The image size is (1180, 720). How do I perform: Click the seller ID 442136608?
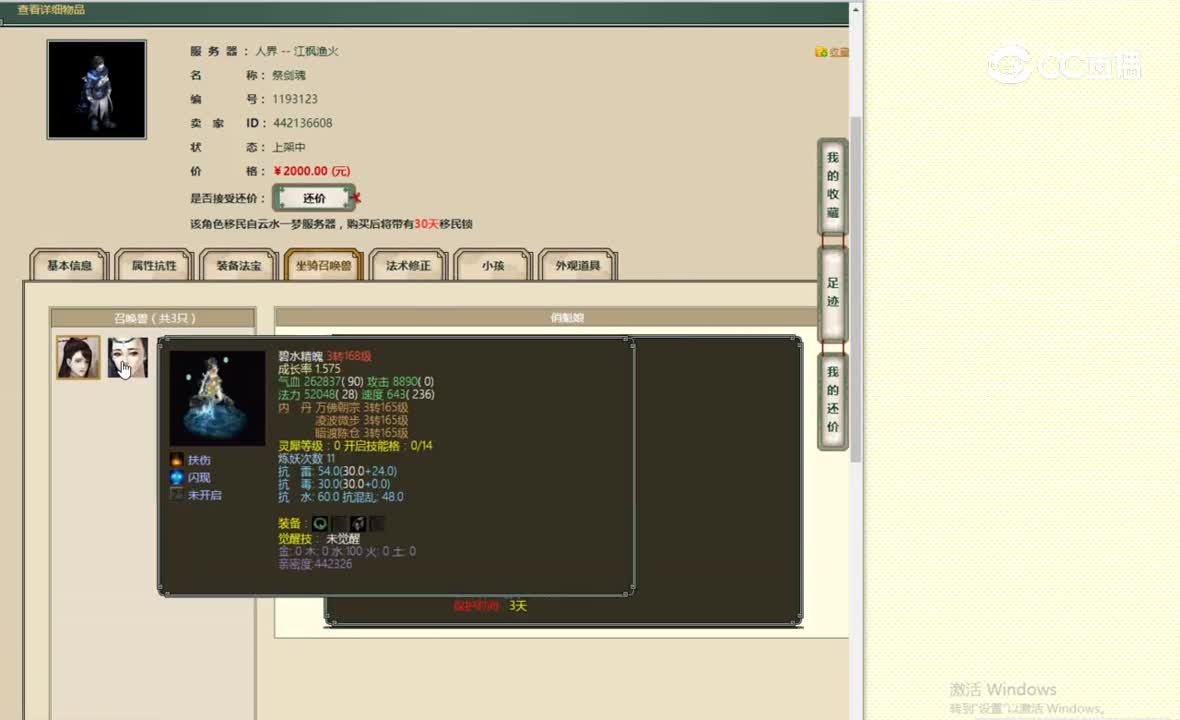(x=303, y=123)
